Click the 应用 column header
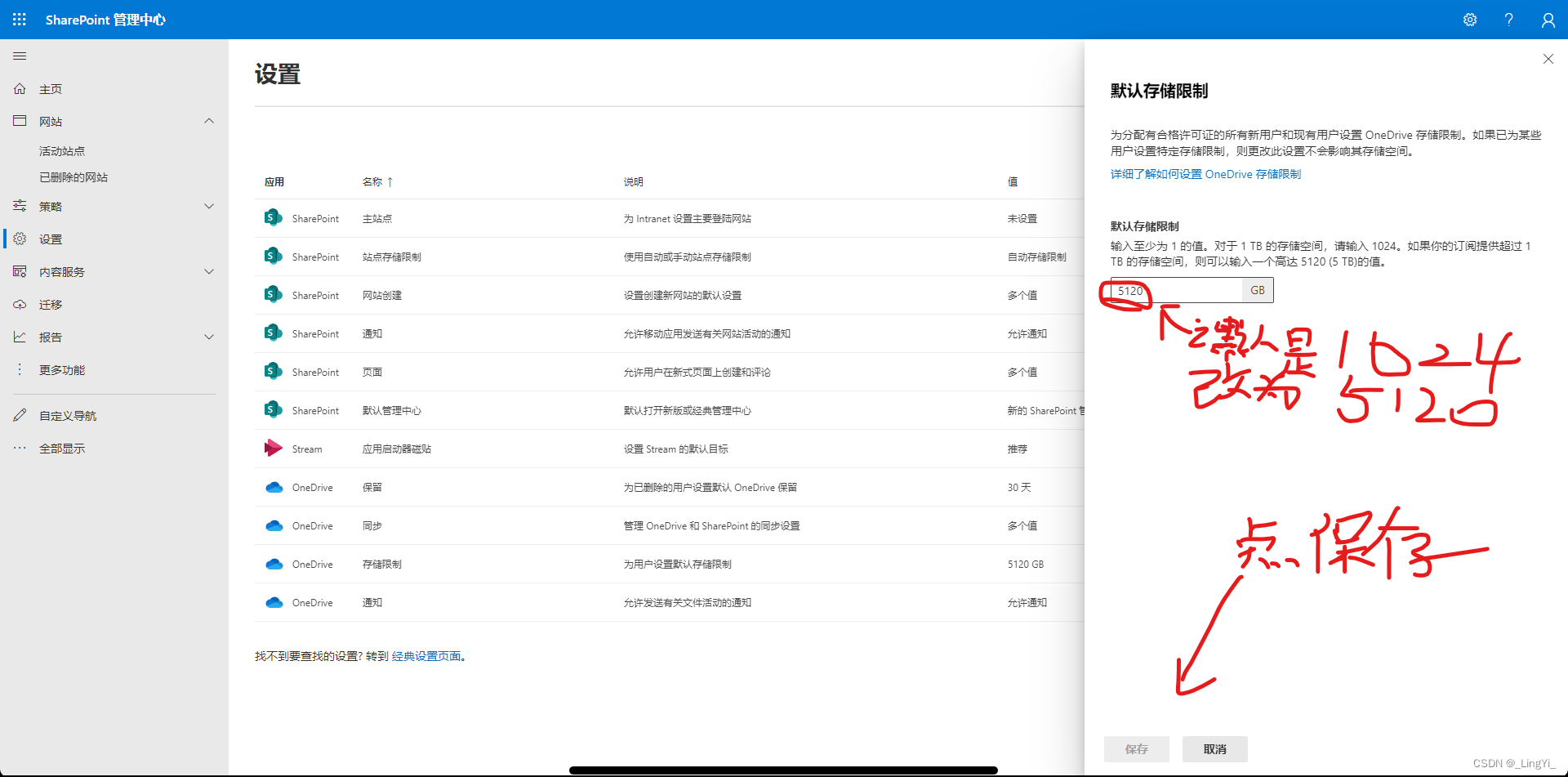This screenshot has width=1568, height=777. click(x=274, y=181)
